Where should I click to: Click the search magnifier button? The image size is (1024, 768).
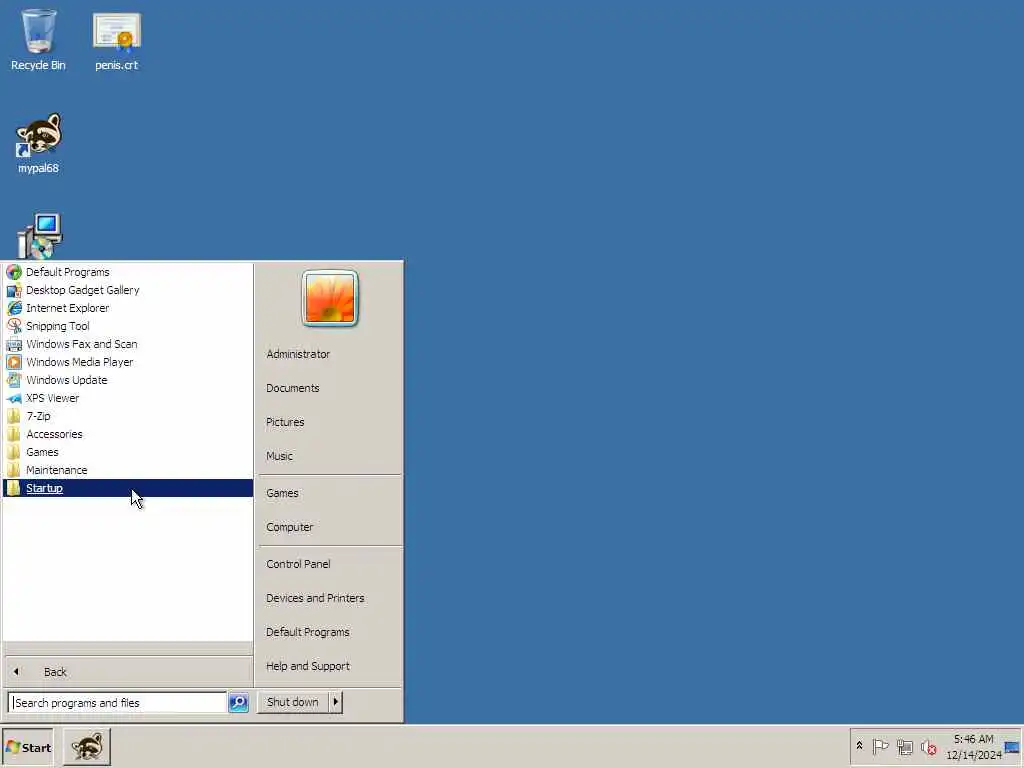coord(238,703)
